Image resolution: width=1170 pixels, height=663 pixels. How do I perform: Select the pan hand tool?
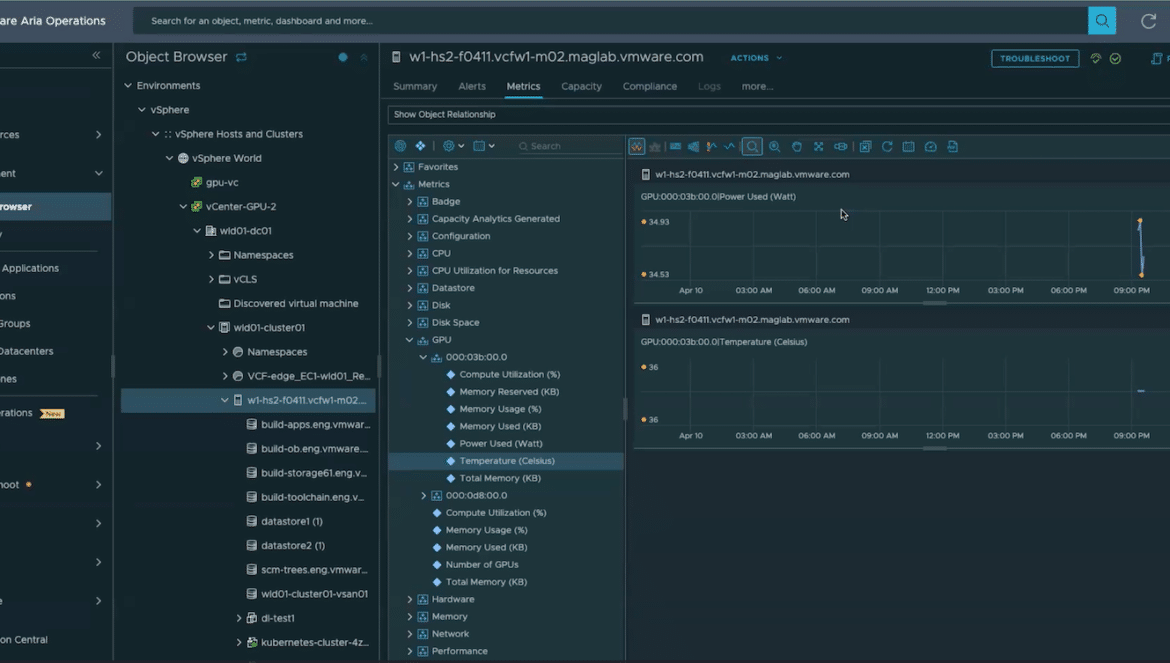(x=797, y=147)
